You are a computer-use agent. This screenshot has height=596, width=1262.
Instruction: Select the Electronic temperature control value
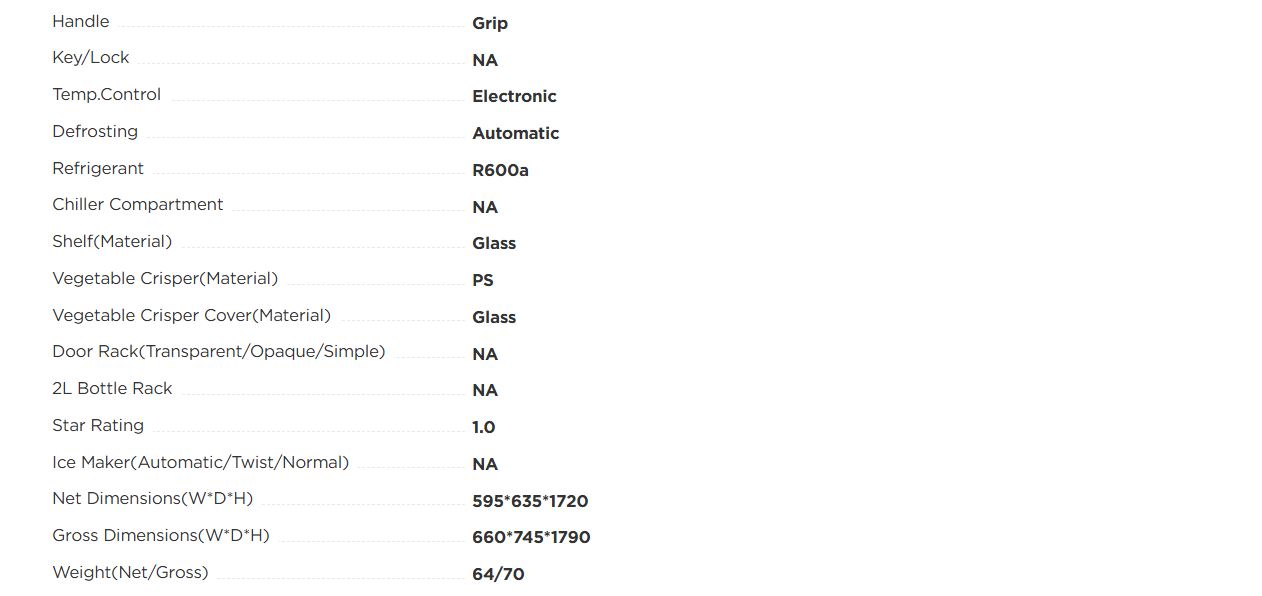514,96
